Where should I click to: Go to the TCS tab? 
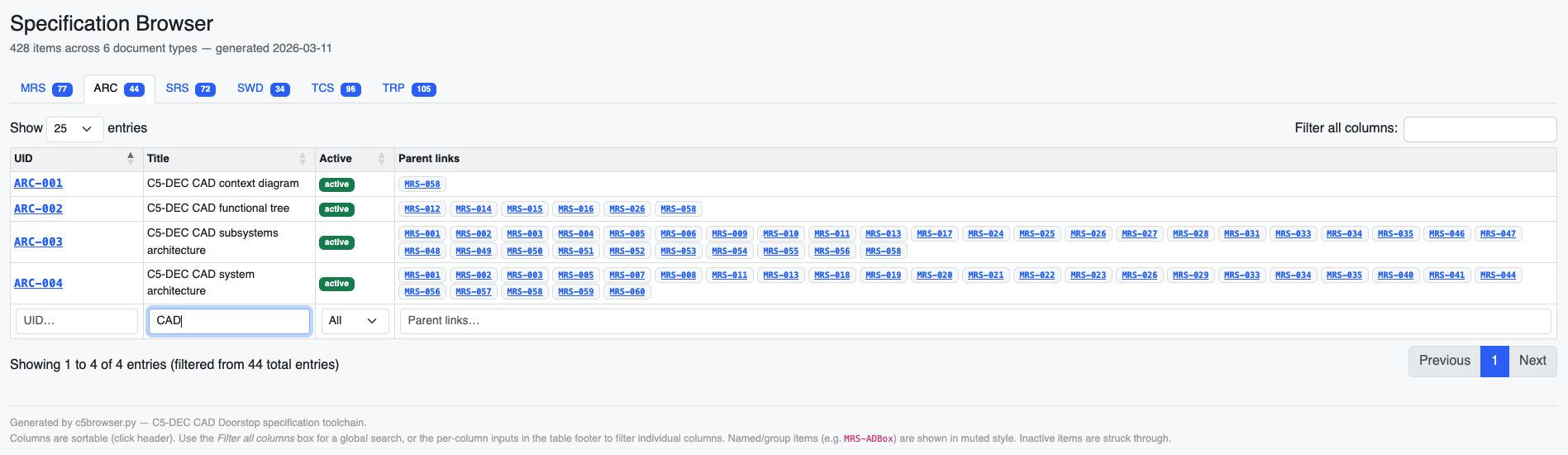335,89
